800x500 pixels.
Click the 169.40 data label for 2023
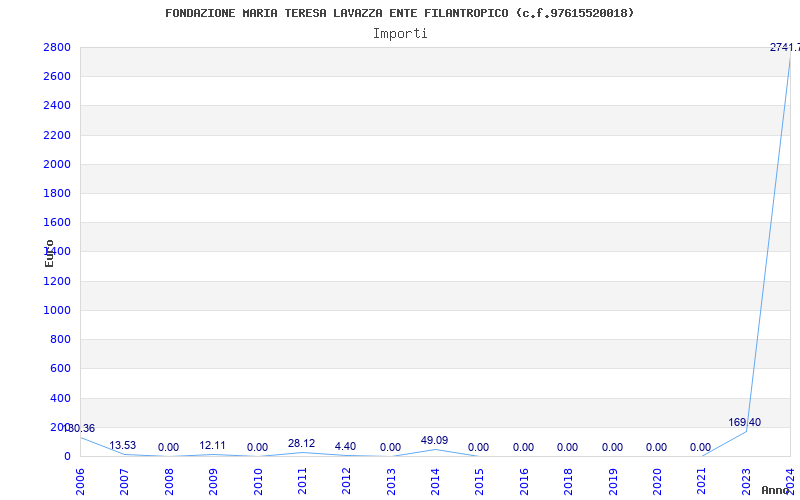(744, 422)
